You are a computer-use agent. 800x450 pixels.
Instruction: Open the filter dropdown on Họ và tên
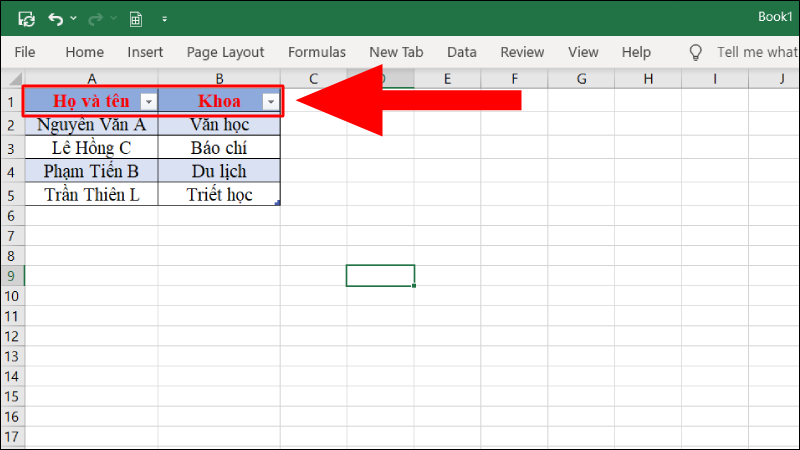(x=148, y=102)
